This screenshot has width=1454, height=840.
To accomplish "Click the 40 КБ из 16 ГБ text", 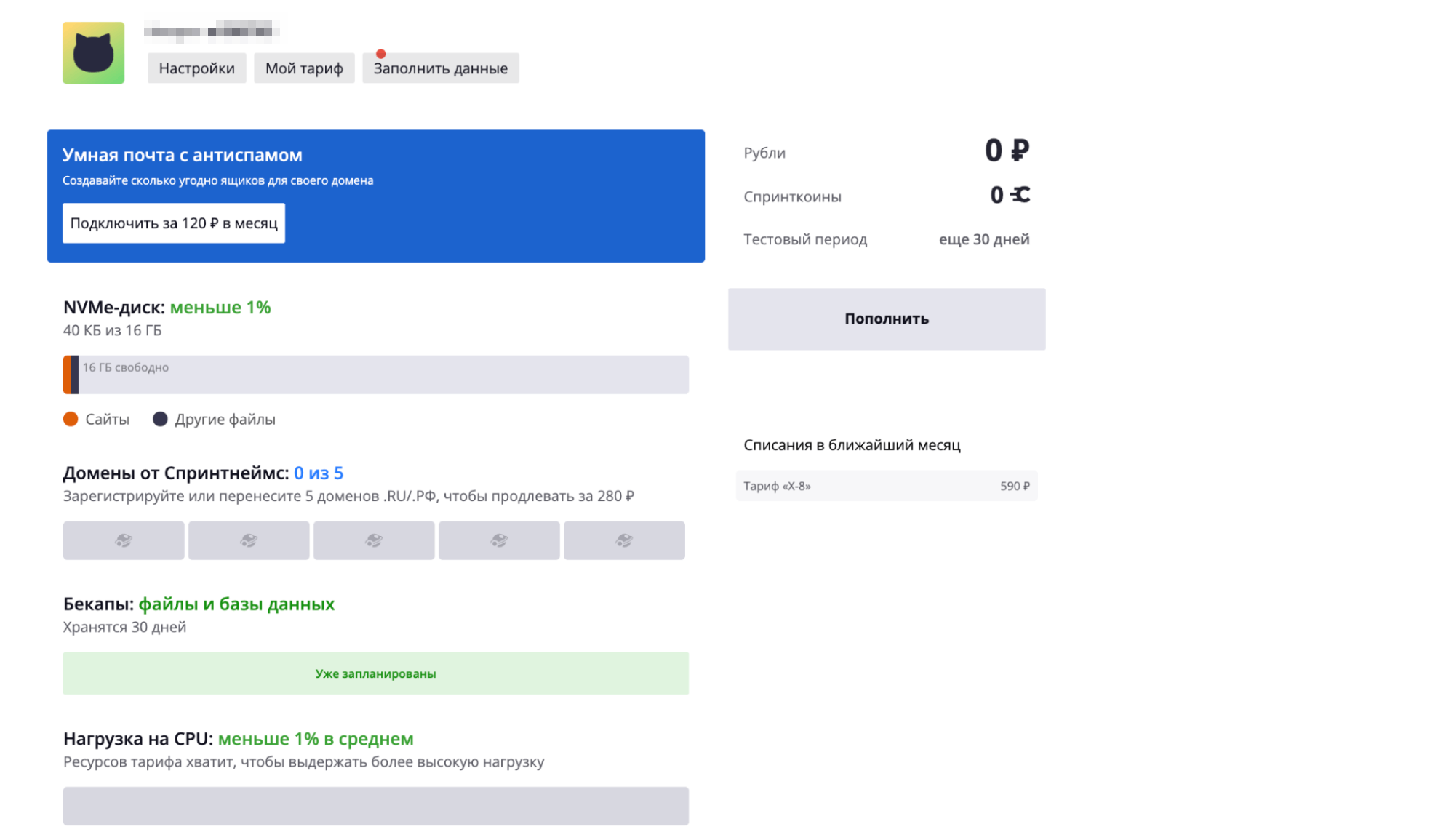I will pos(113,330).
